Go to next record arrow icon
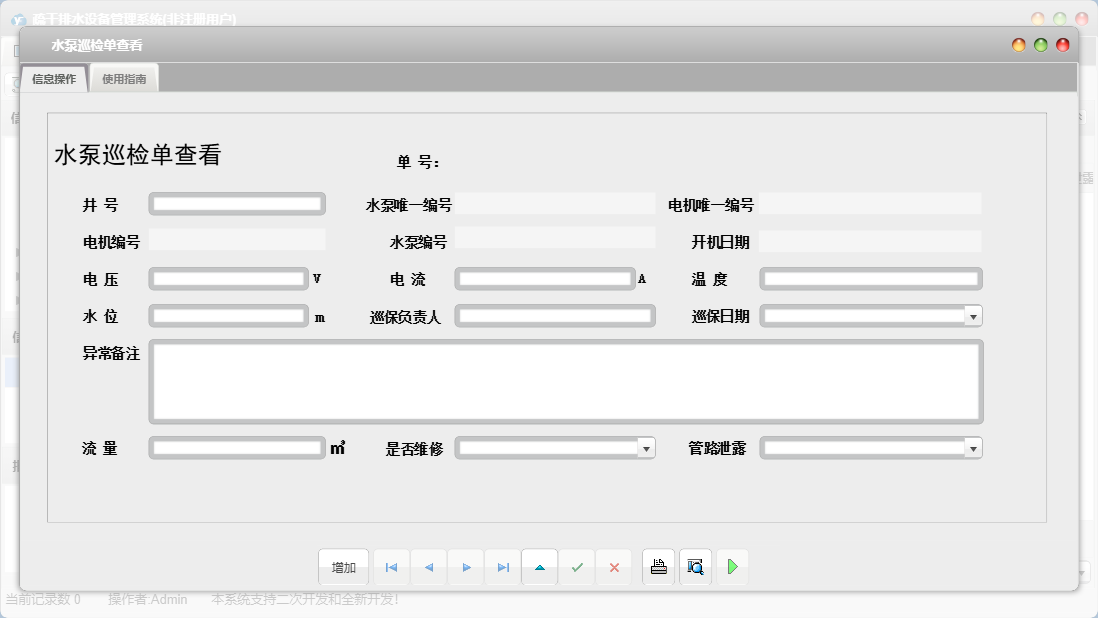Viewport: 1098px width, 618px height. 466,567
